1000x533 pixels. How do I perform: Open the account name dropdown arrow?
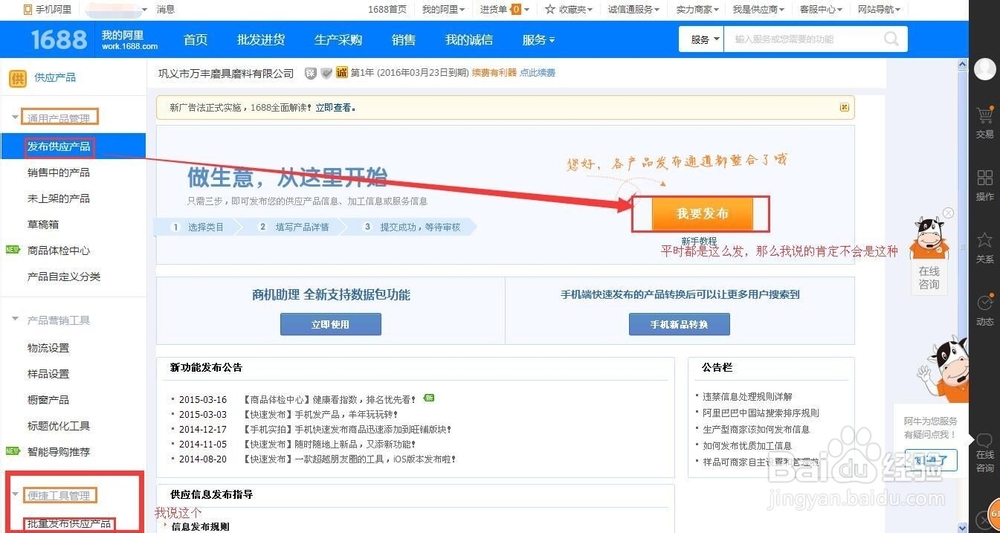click(x=145, y=10)
